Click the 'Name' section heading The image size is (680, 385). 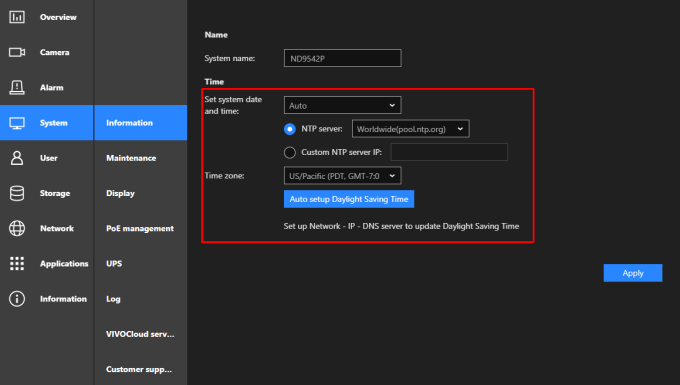point(216,35)
